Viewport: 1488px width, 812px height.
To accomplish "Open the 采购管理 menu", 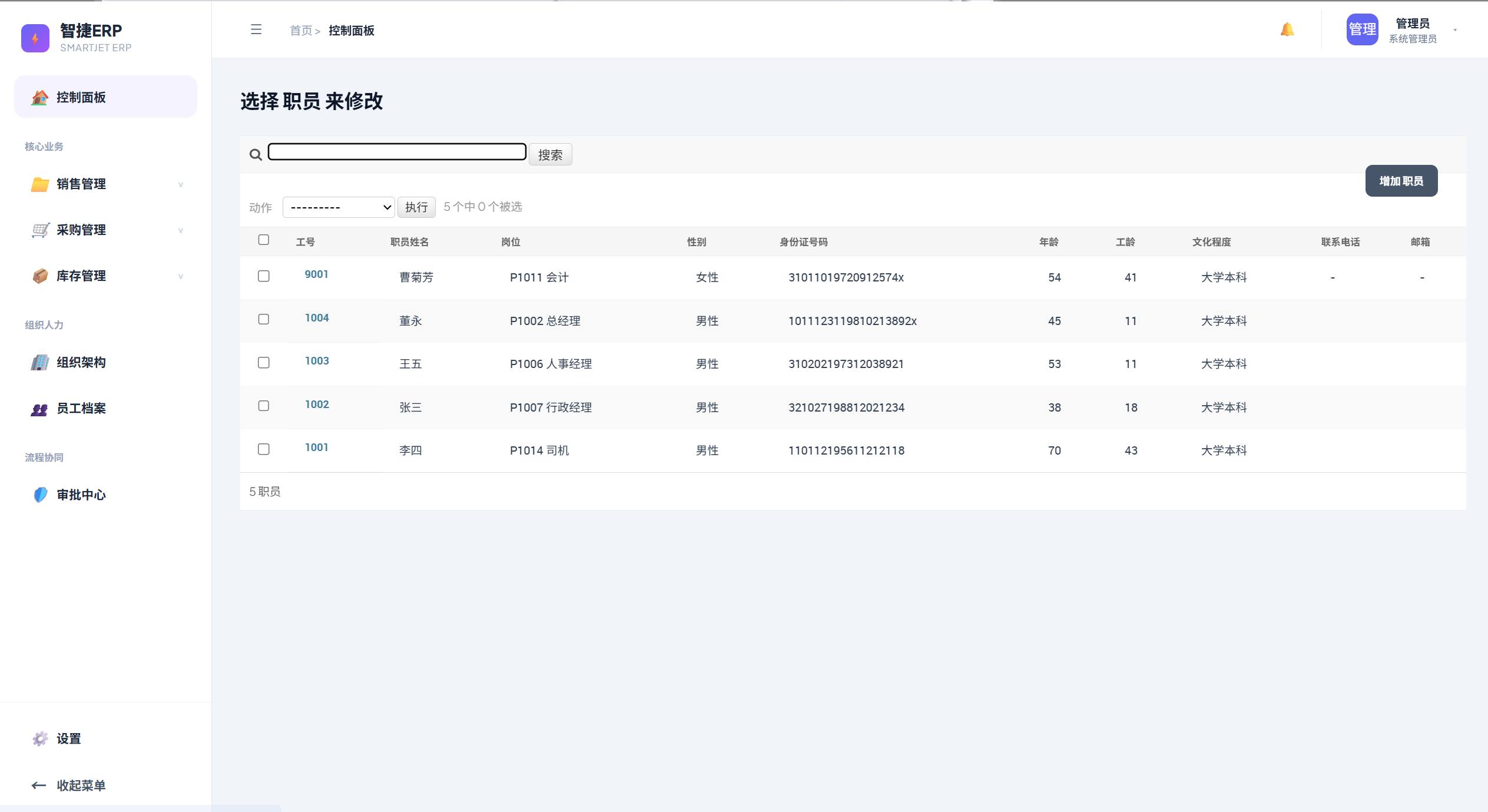I will pyautogui.click(x=105, y=230).
